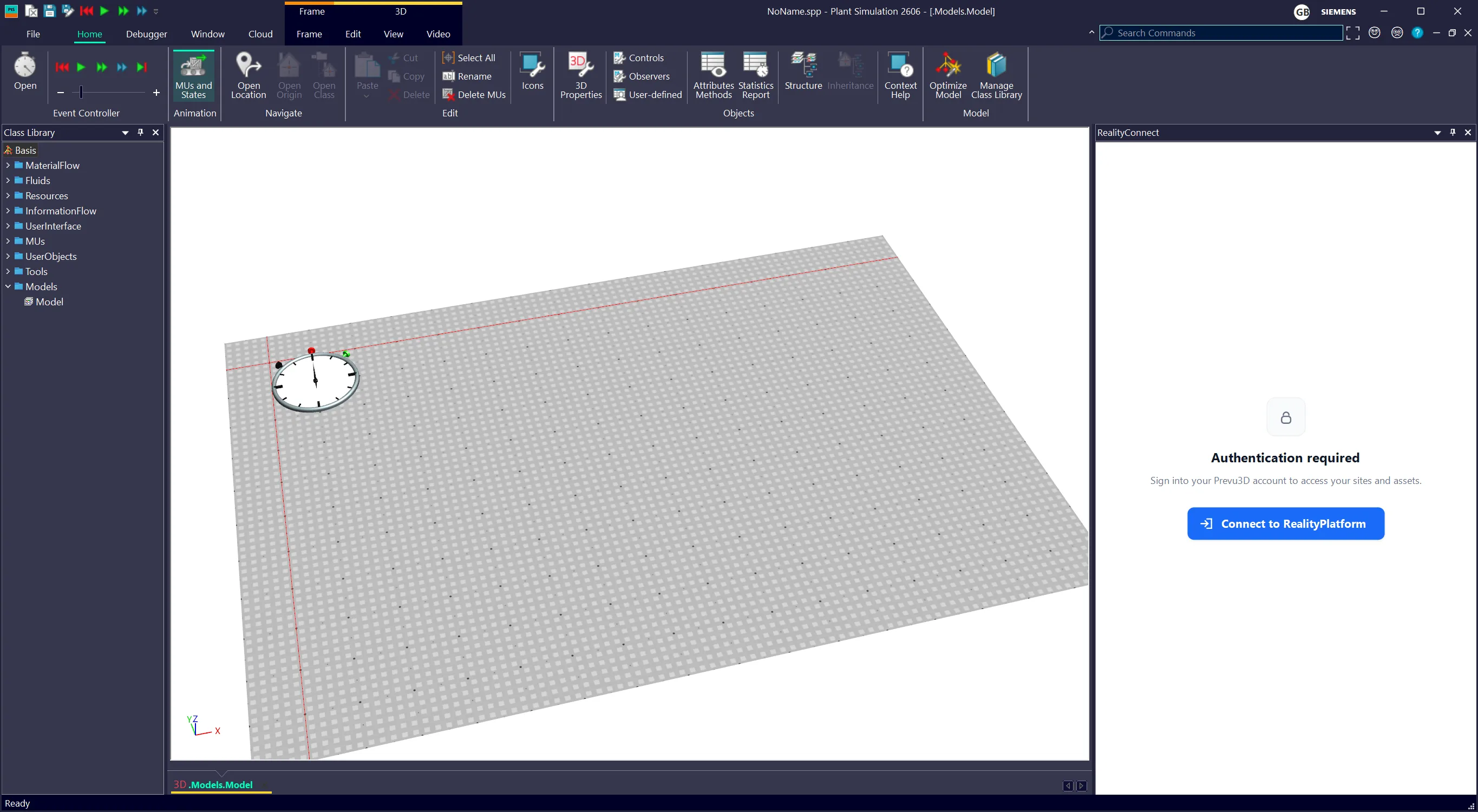
Task: Open the Customize Quick Access Toolbar dropdown
Action: 156,11
